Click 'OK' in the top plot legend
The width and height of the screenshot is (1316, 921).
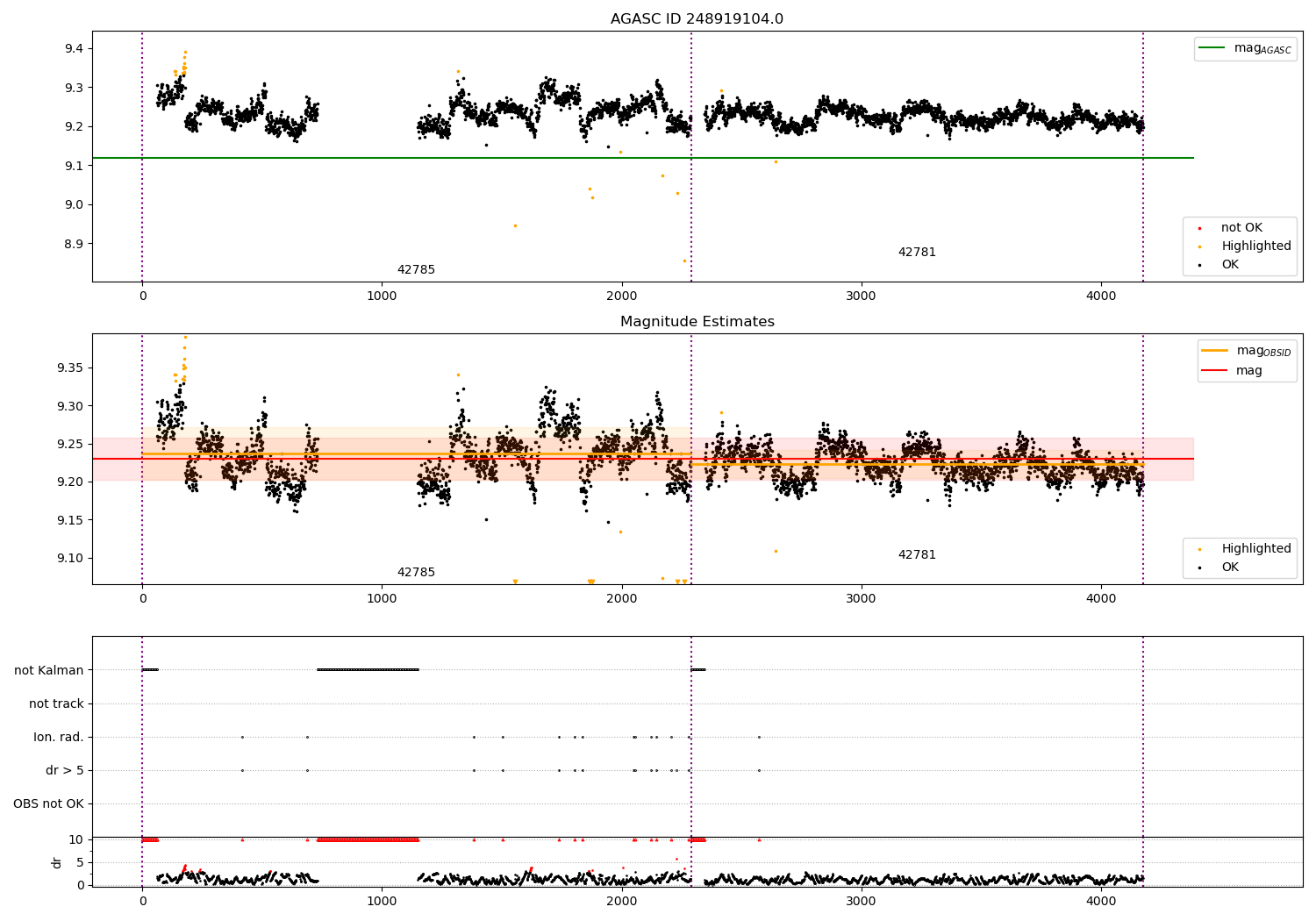click(x=1230, y=265)
